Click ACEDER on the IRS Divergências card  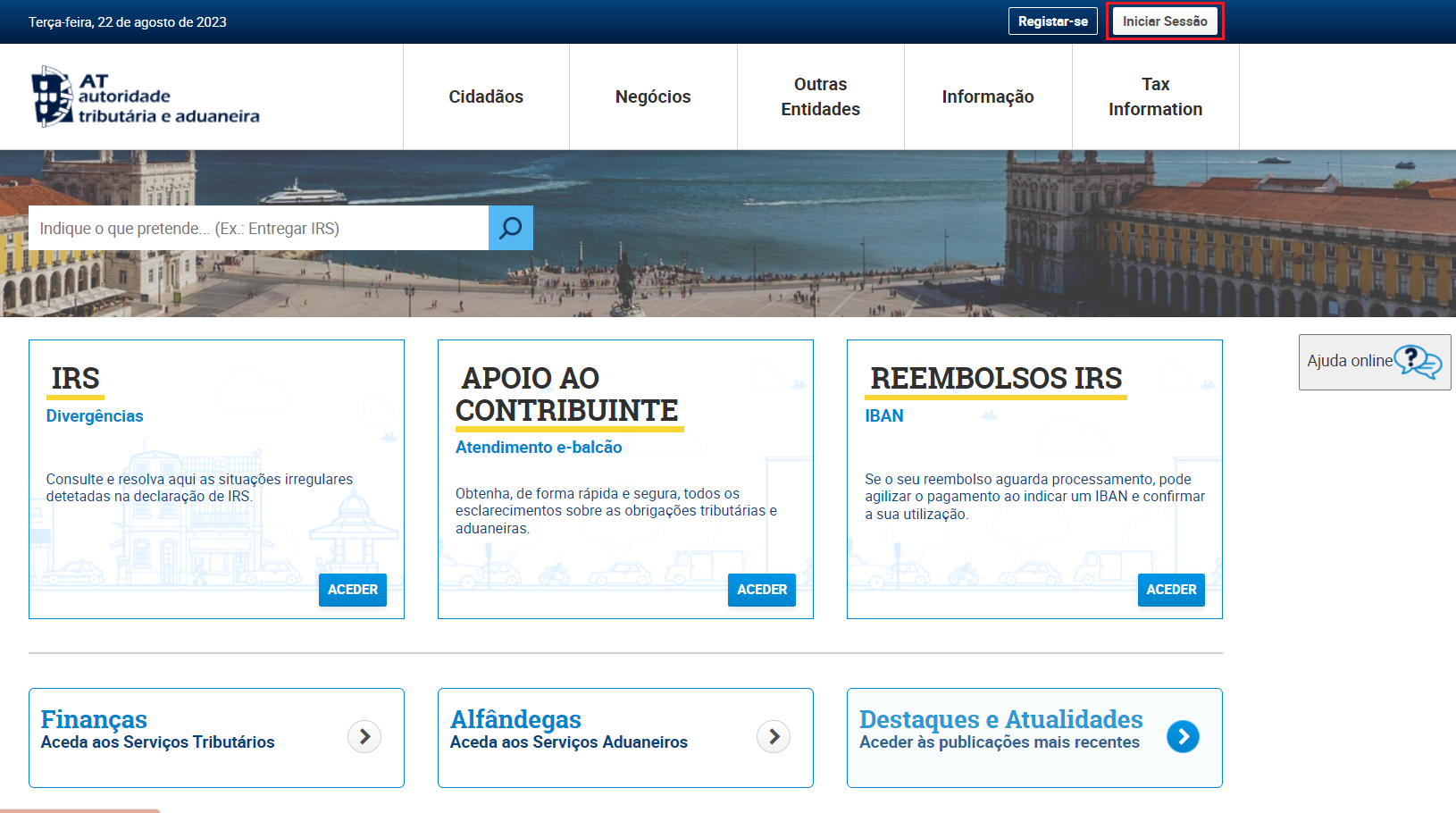pyautogui.click(x=353, y=590)
